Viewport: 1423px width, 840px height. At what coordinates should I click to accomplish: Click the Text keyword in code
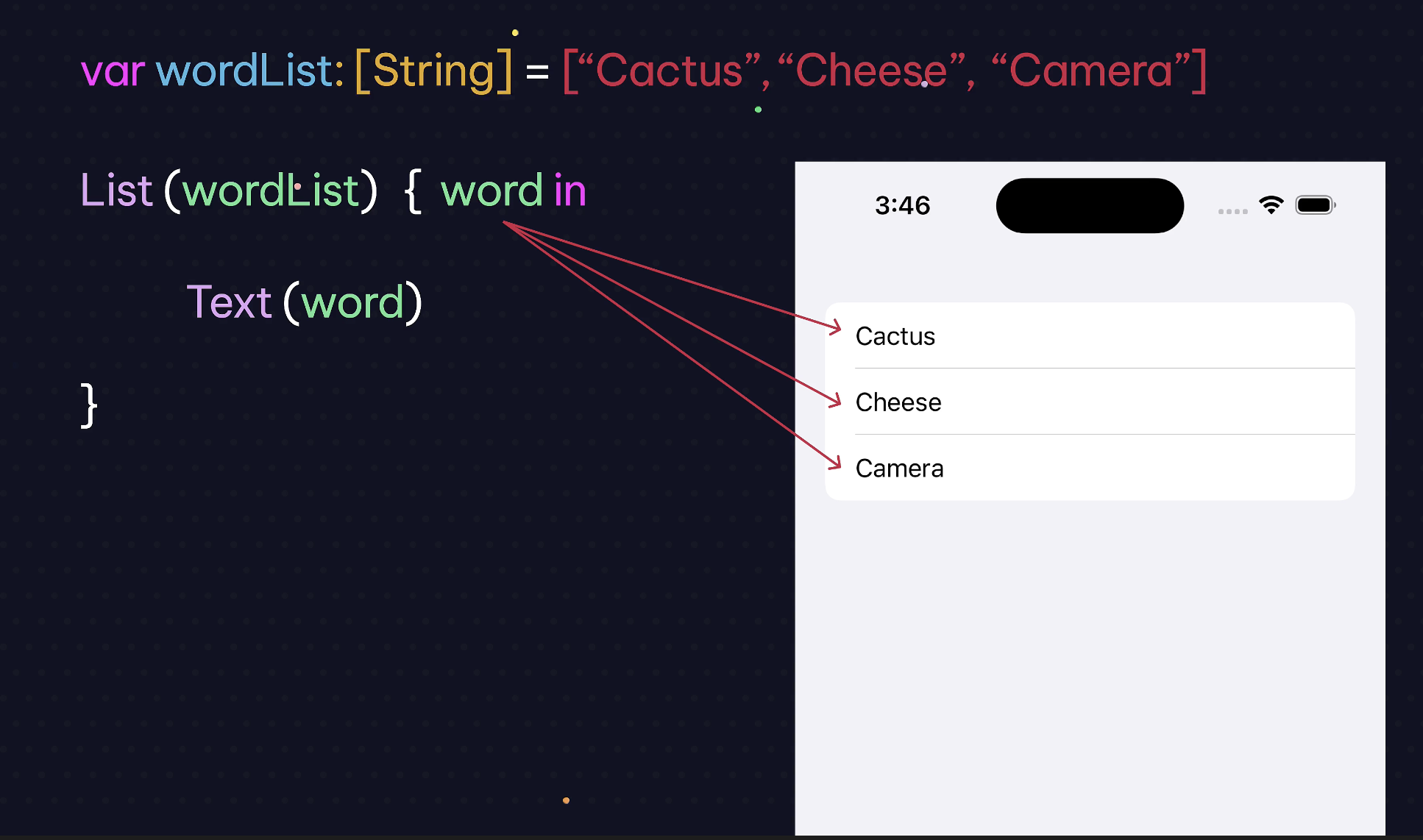(x=229, y=302)
